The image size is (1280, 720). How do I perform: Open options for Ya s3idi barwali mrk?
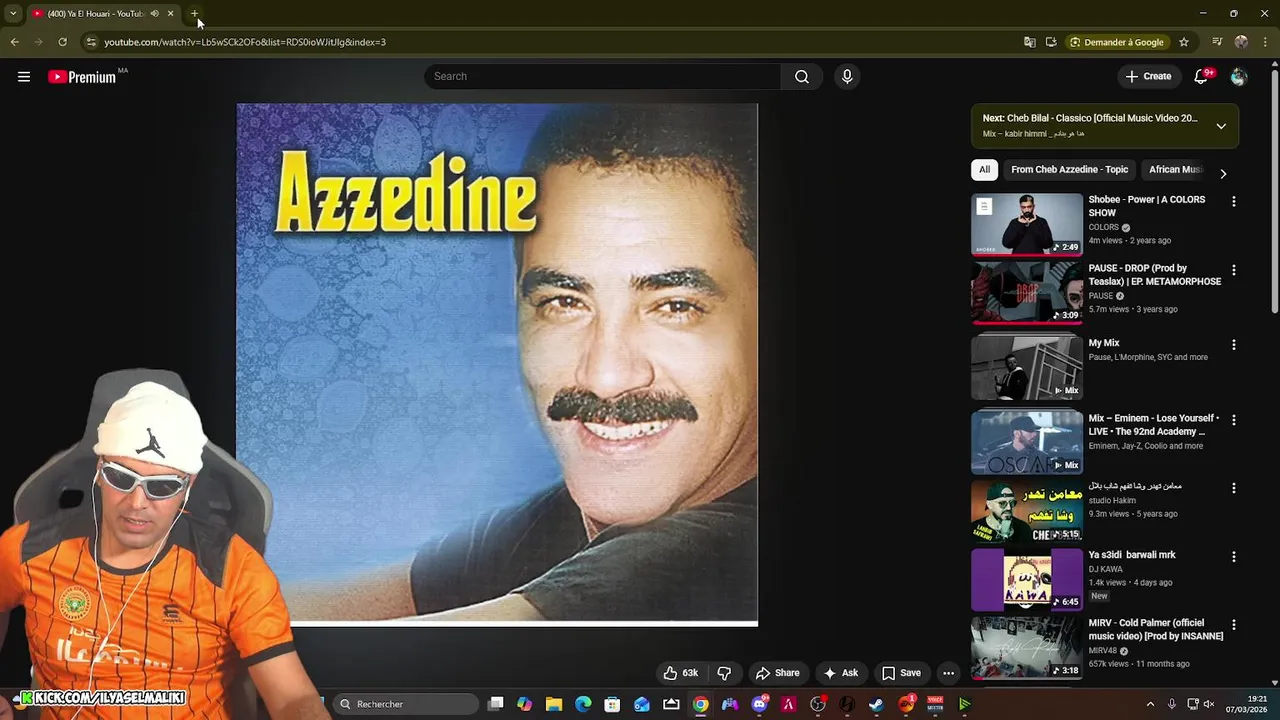click(1233, 556)
